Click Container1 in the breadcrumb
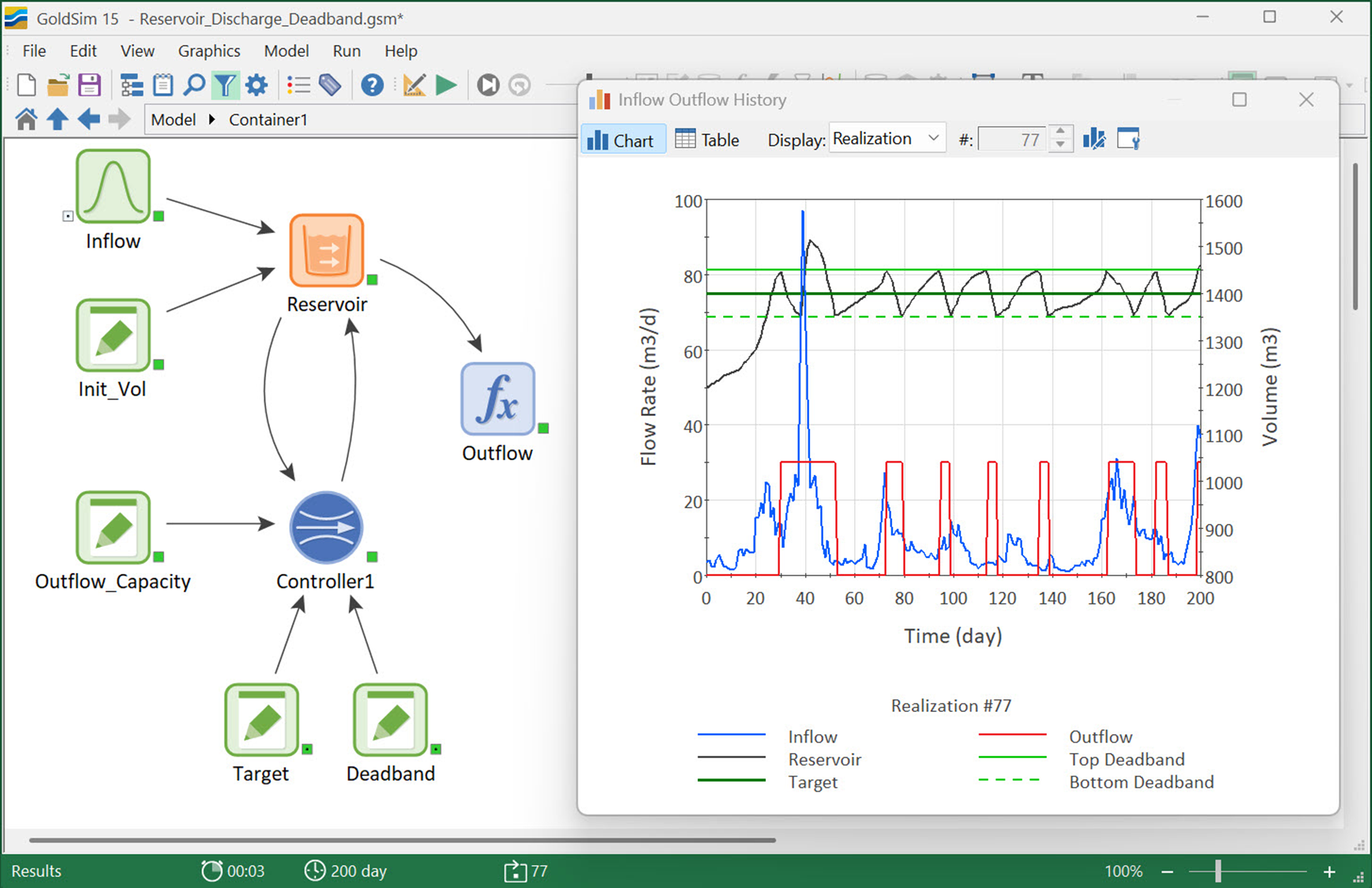 (268, 119)
